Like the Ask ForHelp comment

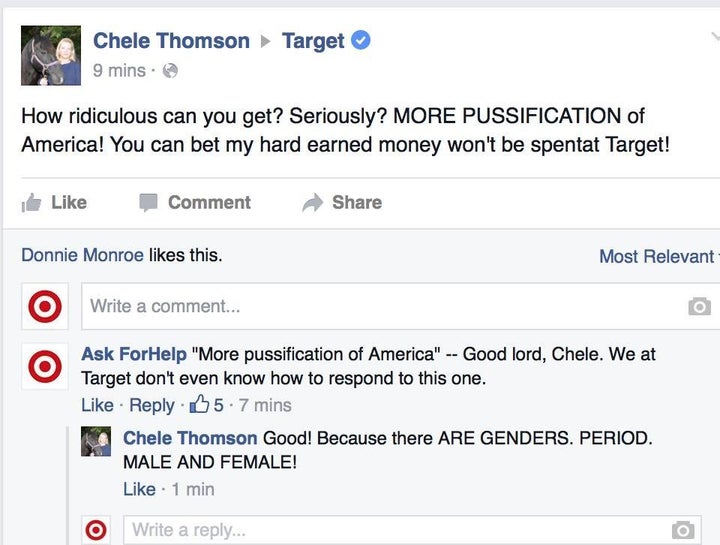[97, 405]
